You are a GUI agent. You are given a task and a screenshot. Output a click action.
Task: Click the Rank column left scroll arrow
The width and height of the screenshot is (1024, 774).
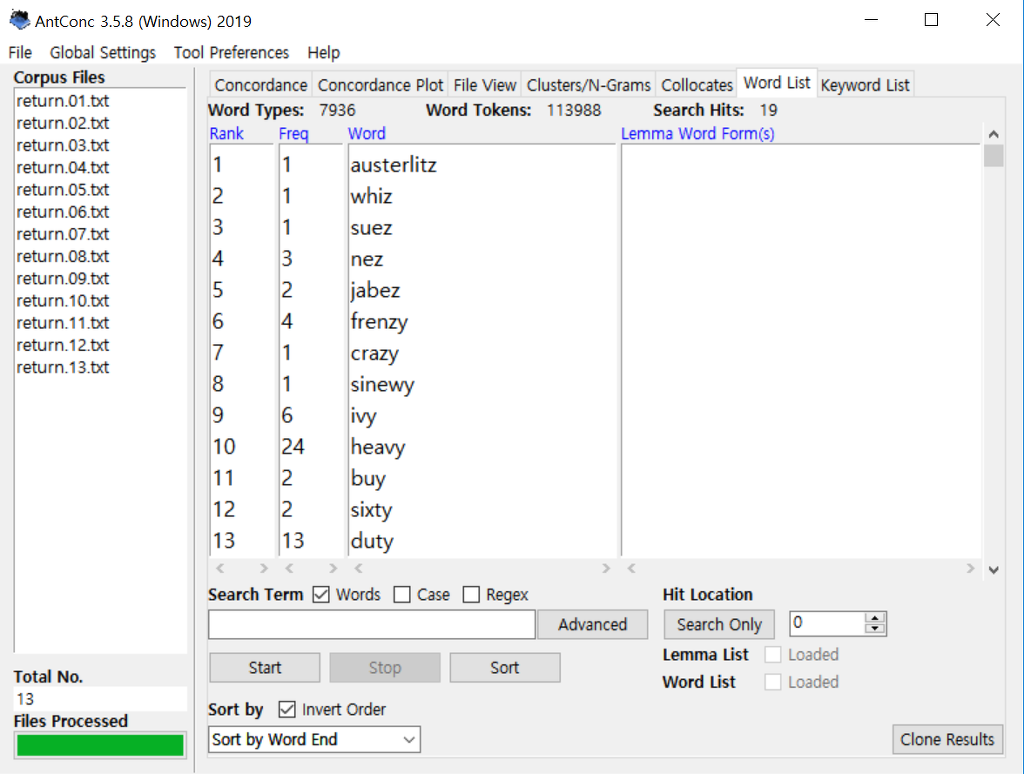point(220,568)
